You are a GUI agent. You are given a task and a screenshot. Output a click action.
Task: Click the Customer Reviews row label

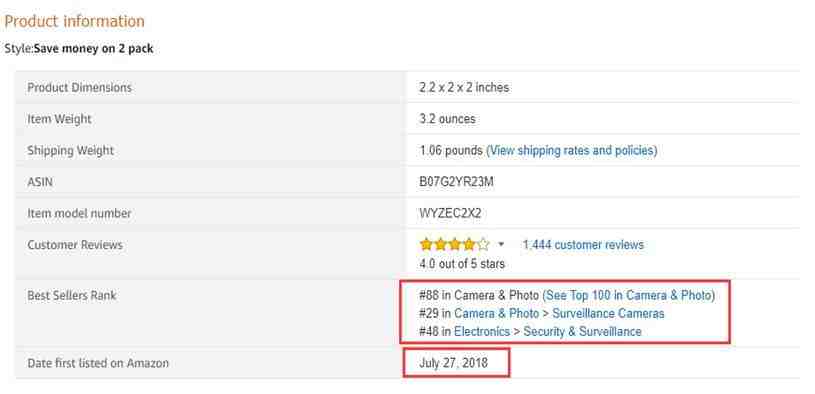75,245
